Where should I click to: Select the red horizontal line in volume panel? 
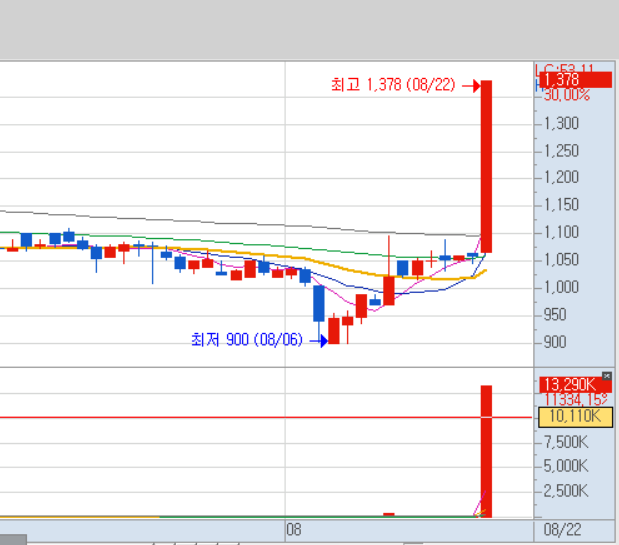point(266,417)
